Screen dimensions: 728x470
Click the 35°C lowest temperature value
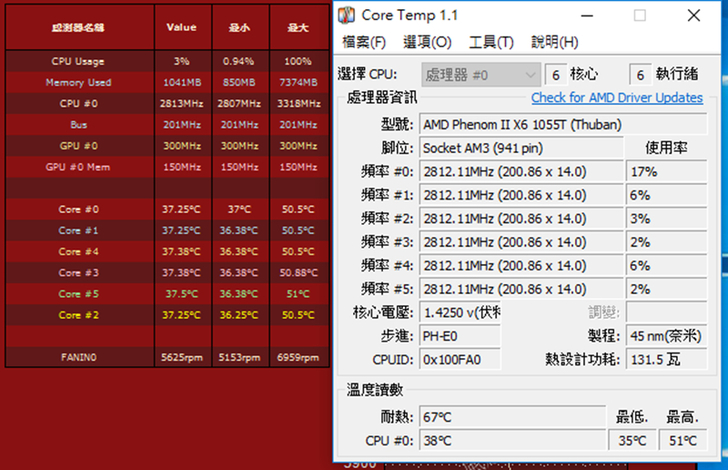pyautogui.click(x=632, y=441)
